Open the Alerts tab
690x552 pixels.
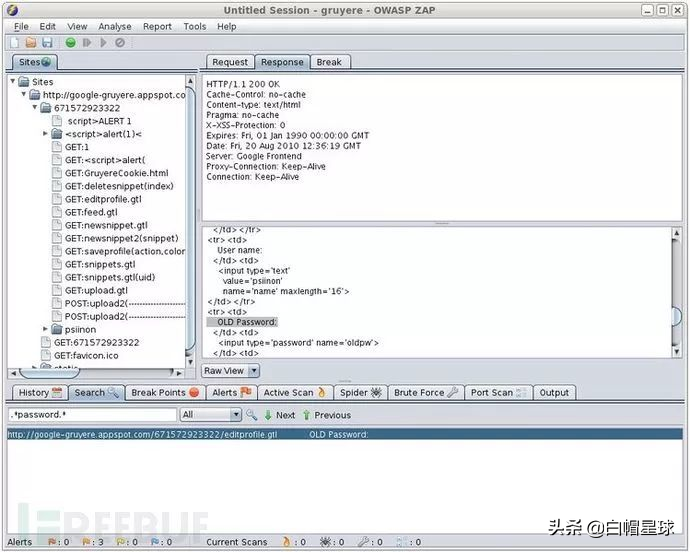pyautogui.click(x=231, y=393)
